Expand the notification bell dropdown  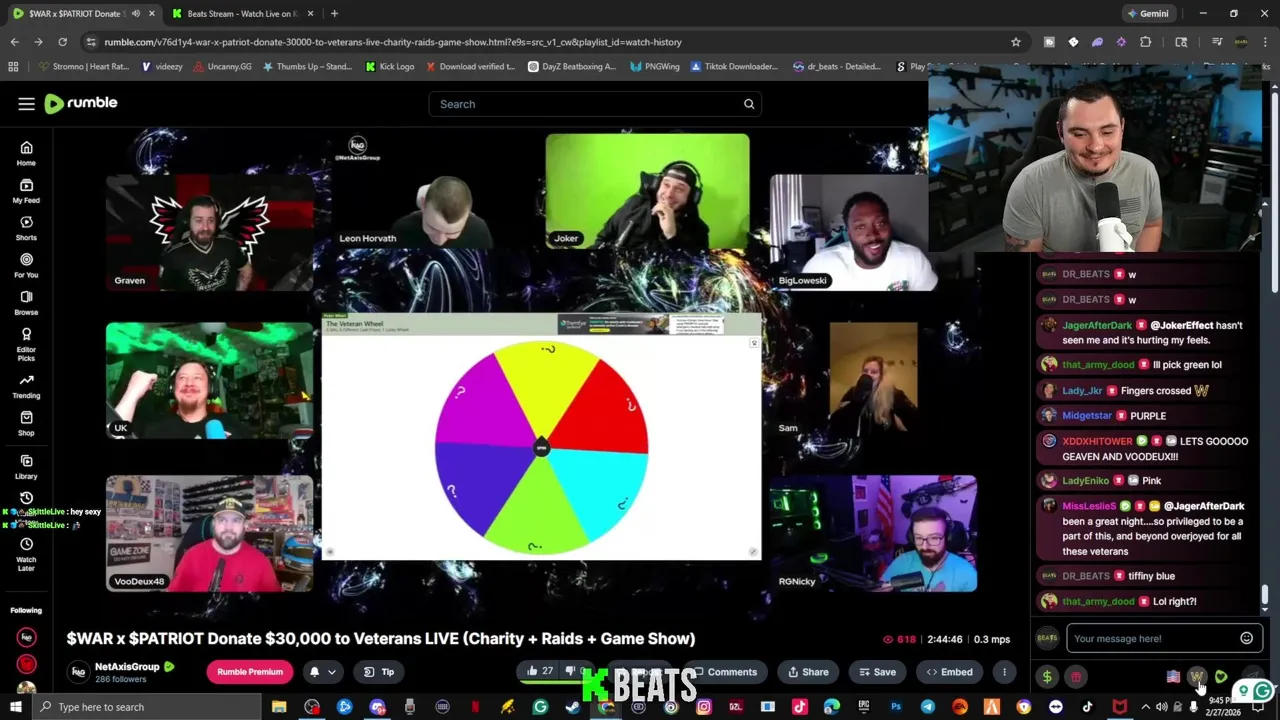tap(331, 672)
